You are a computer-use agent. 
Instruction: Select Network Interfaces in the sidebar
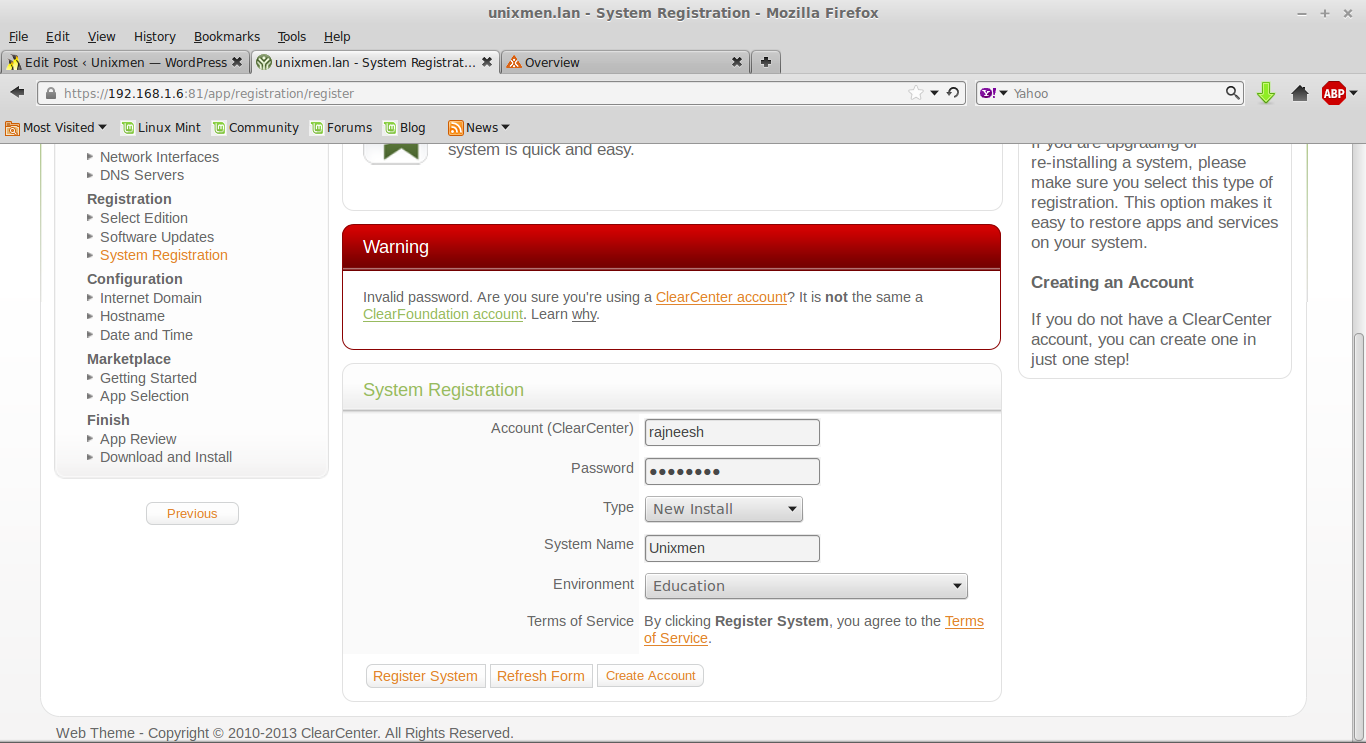[x=159, y=157]
